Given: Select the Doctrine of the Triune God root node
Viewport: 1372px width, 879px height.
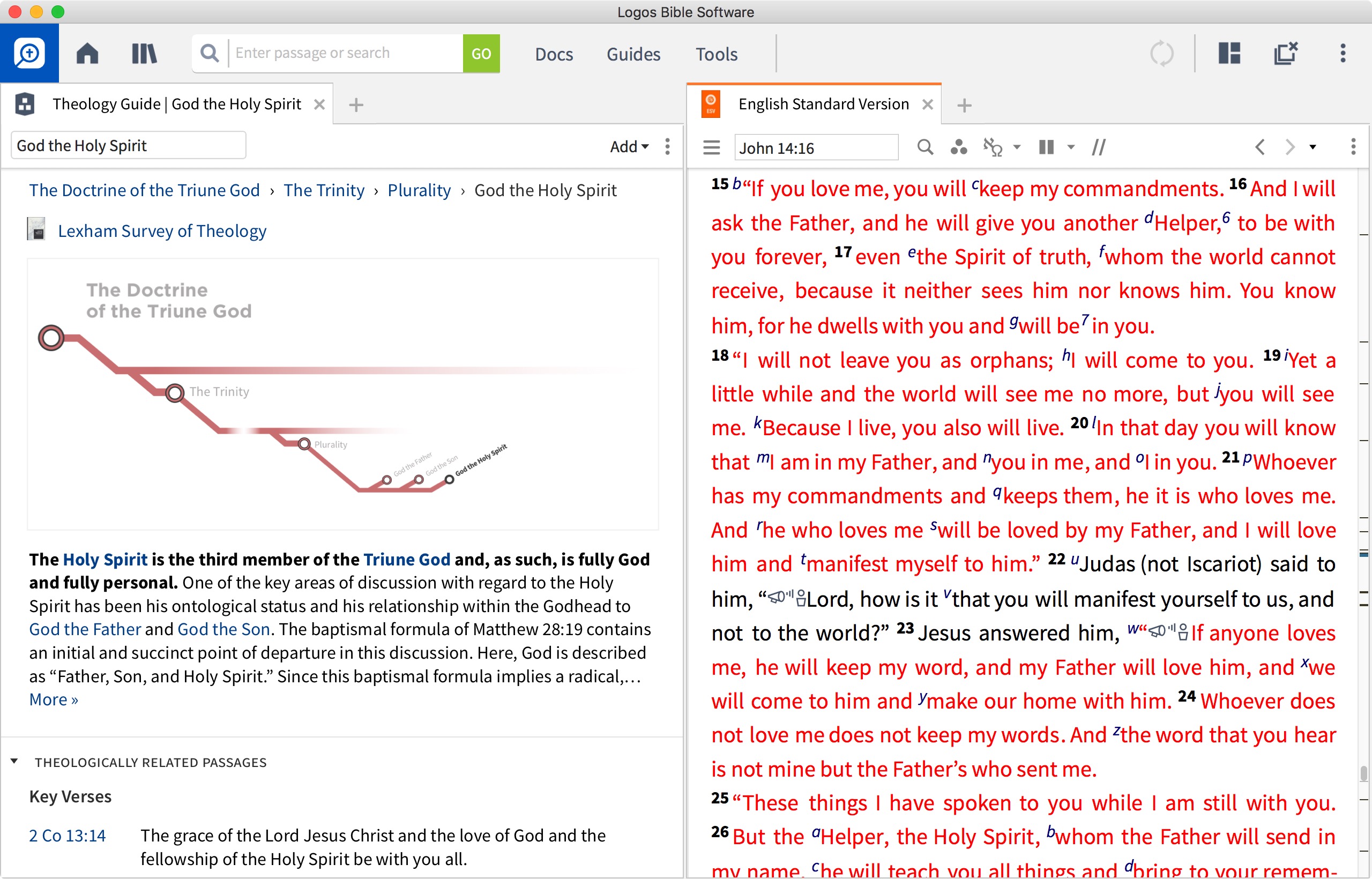Looking at the screenshot, I should tap(51, 337).
